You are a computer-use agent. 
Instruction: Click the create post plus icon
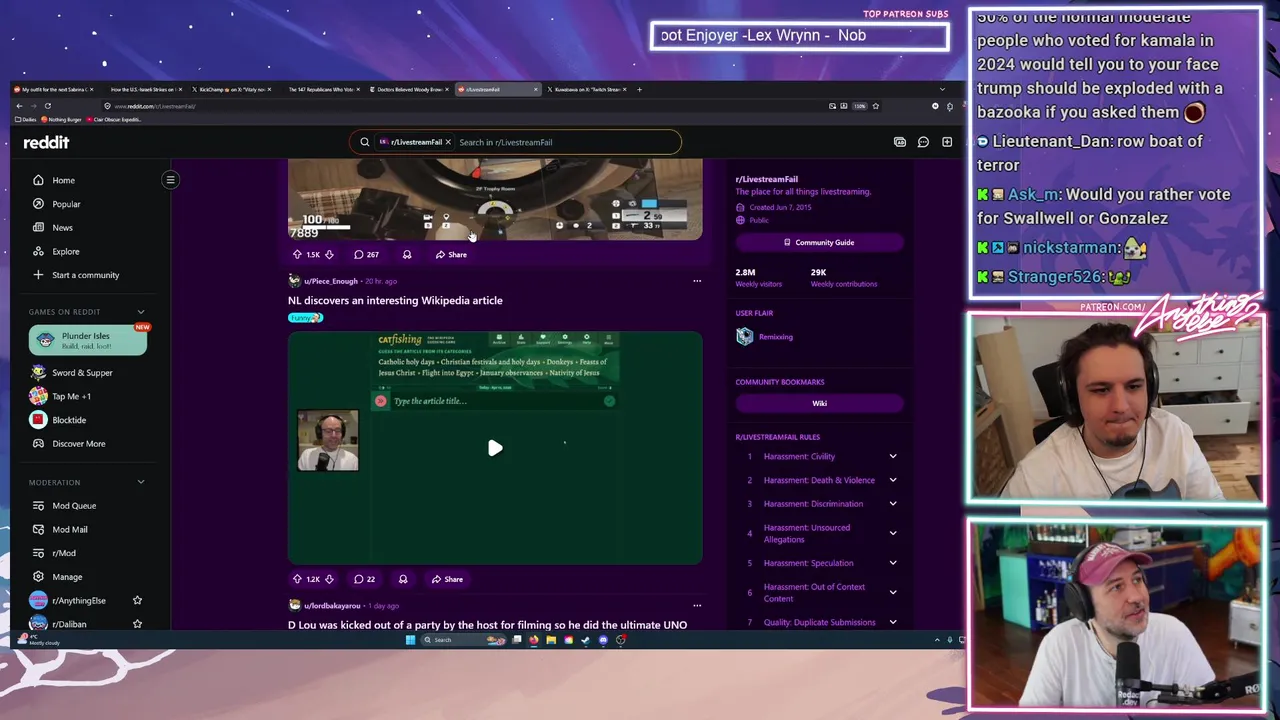[x=947, y=142]
